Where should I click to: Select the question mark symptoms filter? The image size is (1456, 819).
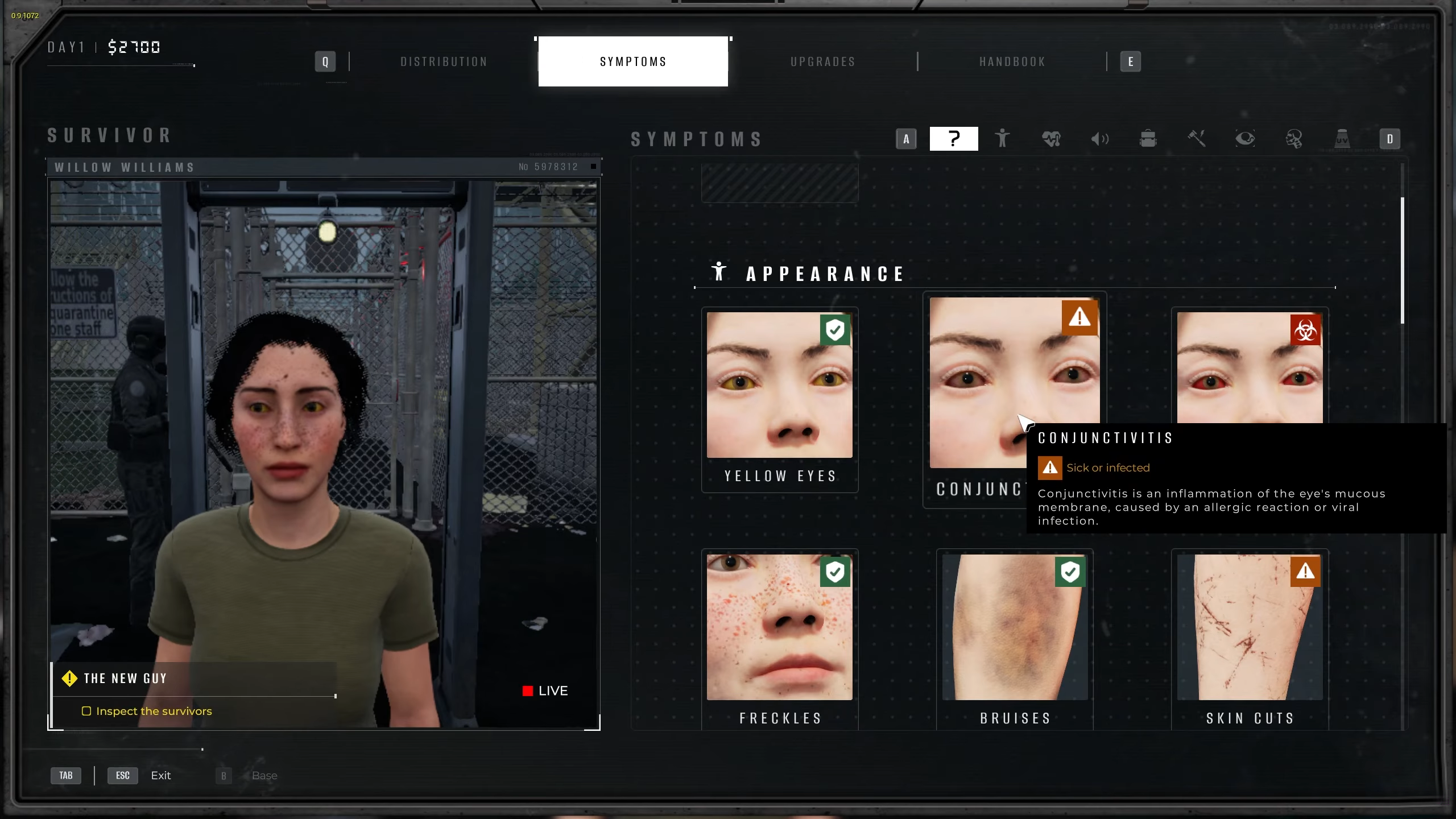coord(954,139)
